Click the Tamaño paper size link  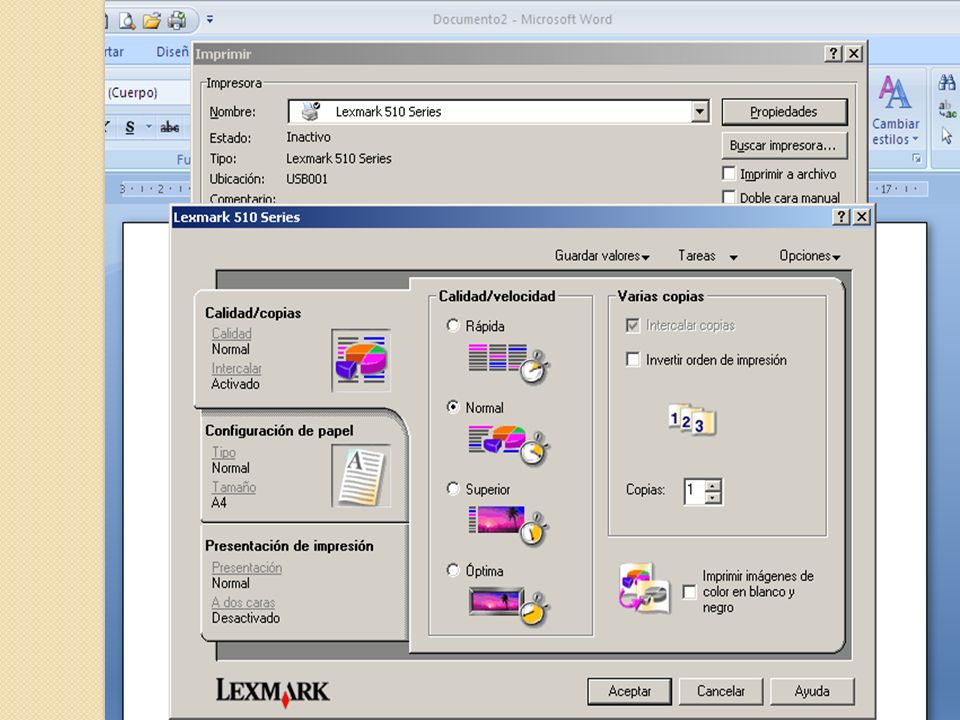tap(234, 487)
